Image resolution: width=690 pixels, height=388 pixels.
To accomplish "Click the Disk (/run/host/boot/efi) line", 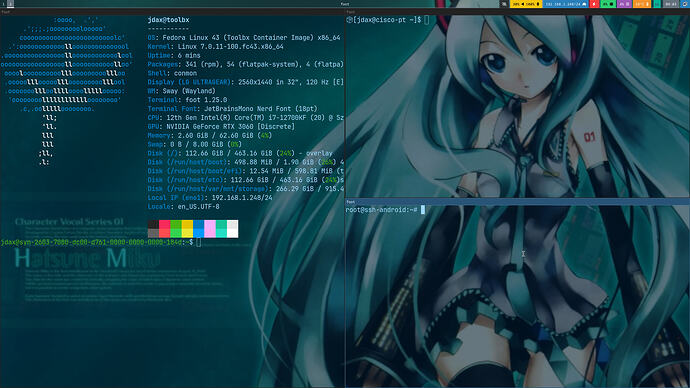I will [246, 171].
